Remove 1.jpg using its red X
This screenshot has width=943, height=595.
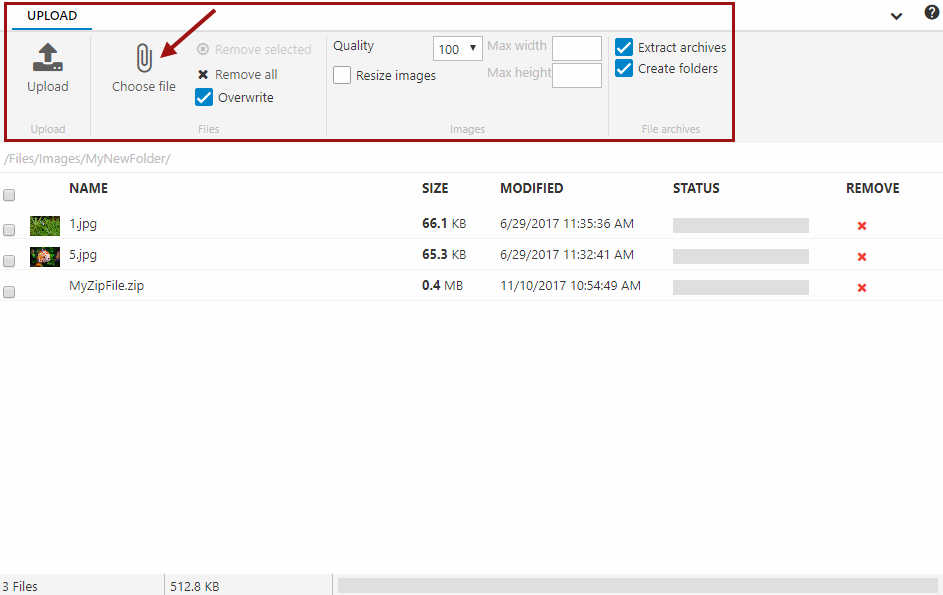(862, 226)
